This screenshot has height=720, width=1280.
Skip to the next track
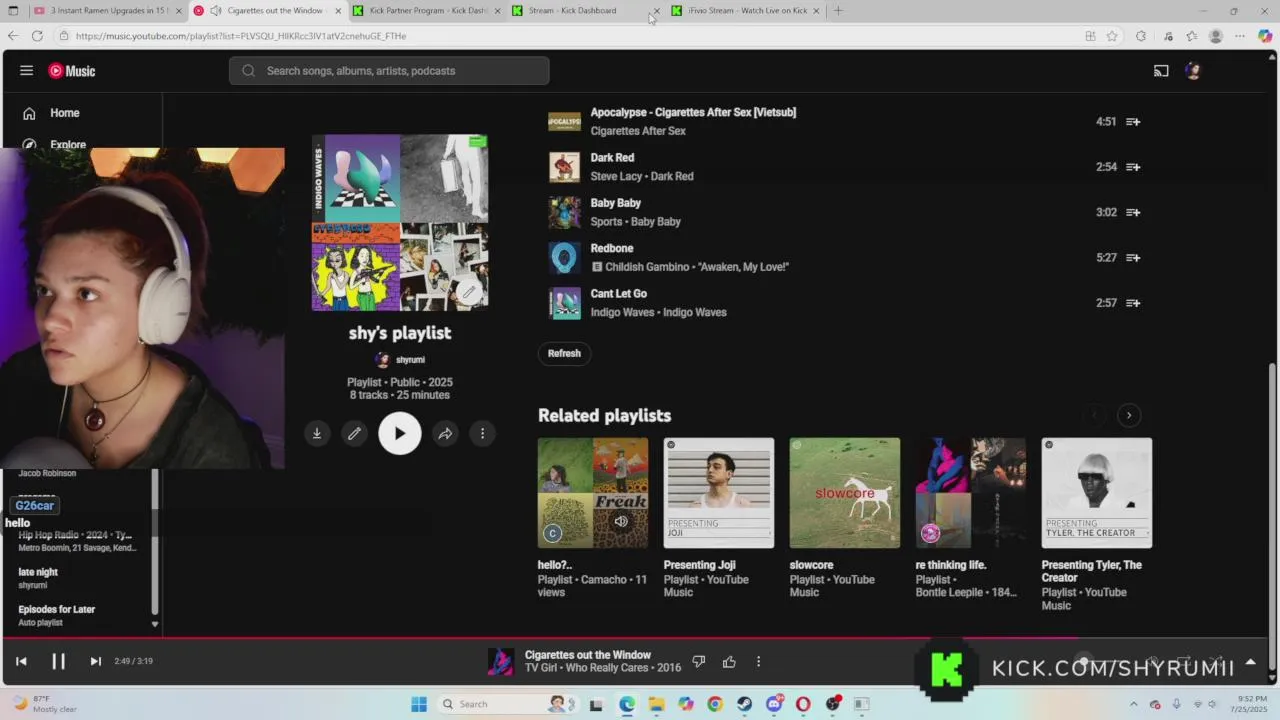pos(95,661)
